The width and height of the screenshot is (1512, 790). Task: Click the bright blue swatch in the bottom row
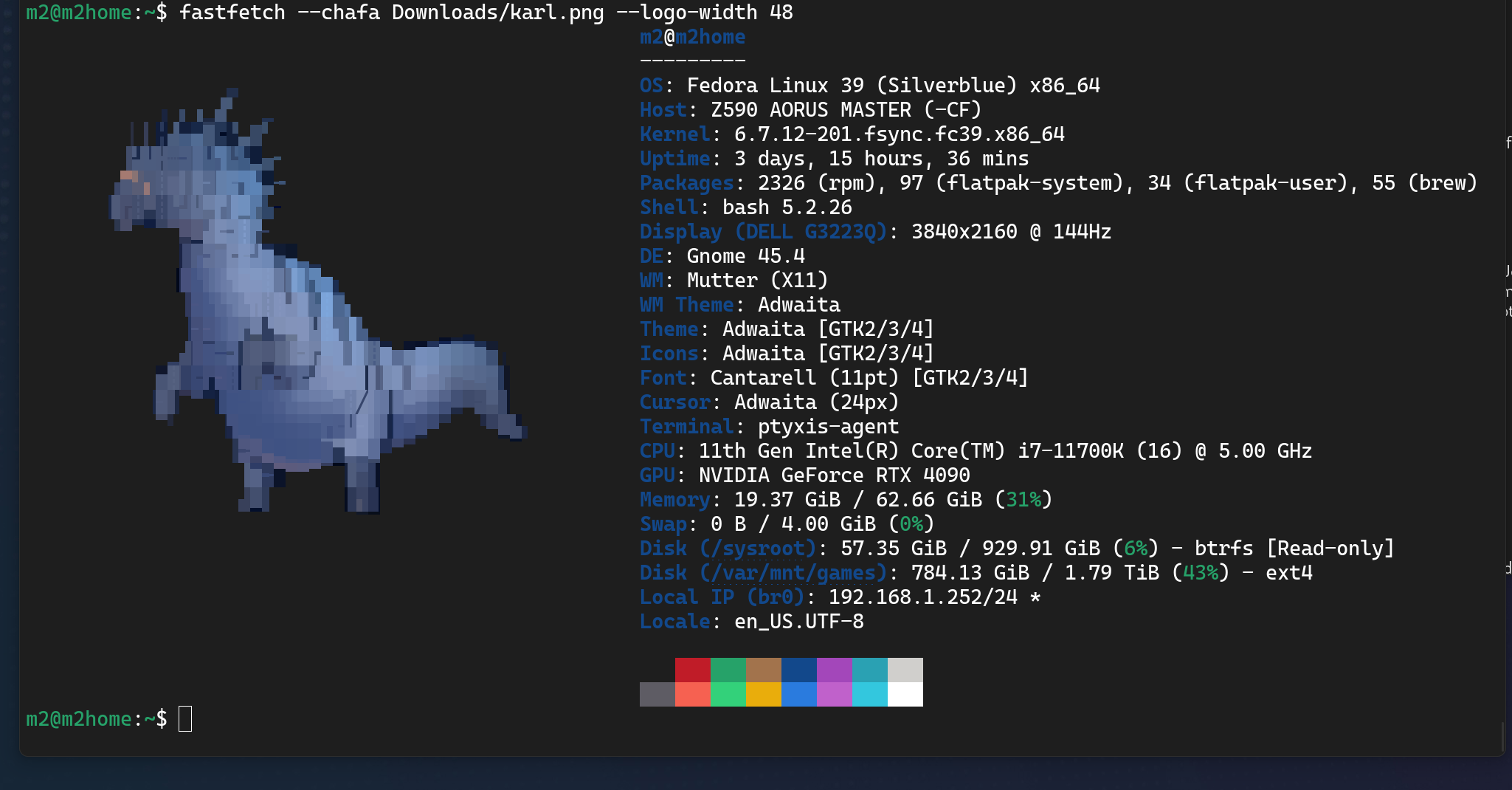[x=799, y=694]
